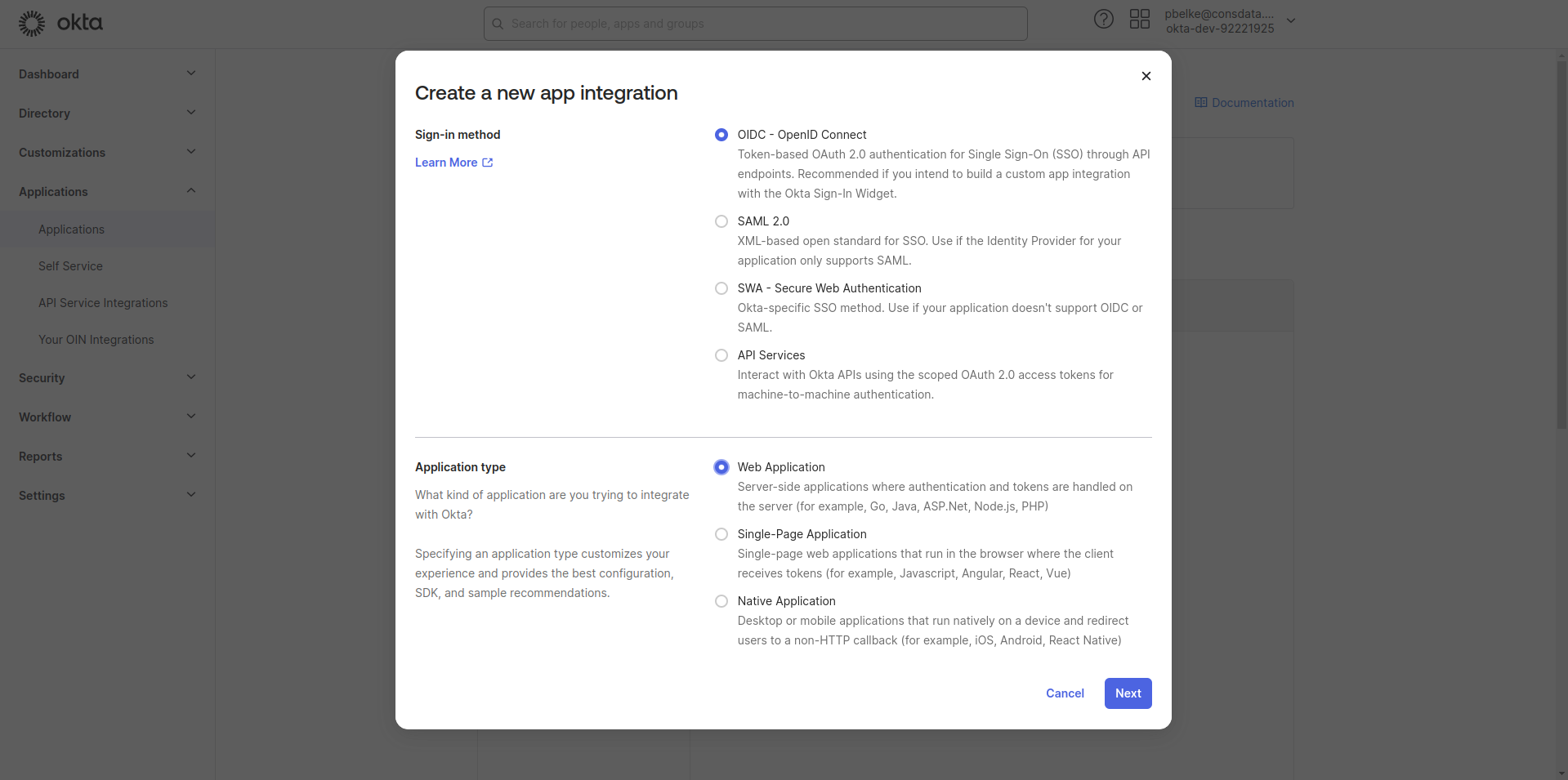Click the external link icon beside Learn More
Viewport: 1568px width, 780px height.
tap(488, 163)
